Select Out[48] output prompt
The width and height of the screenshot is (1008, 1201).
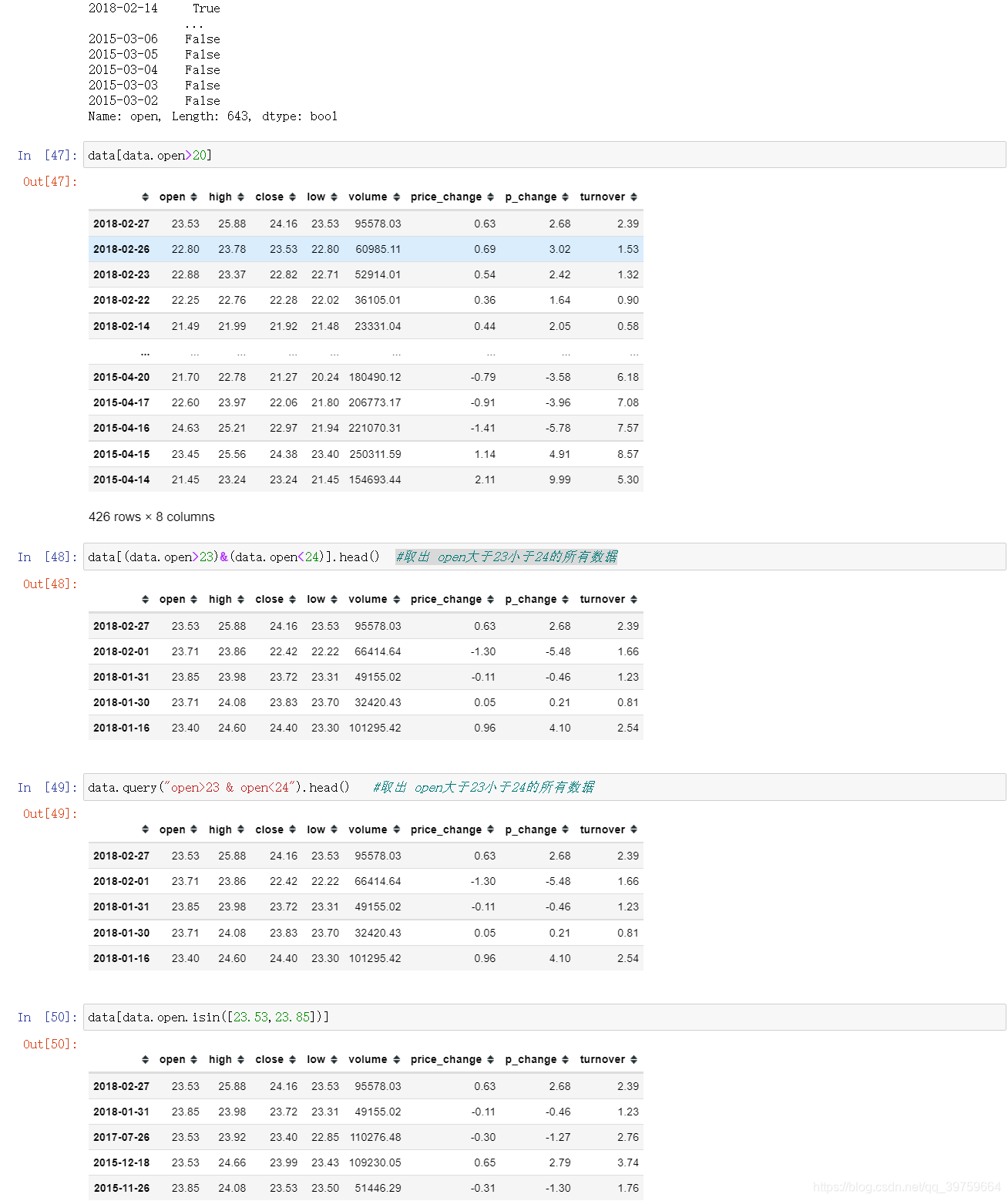pos(50,584)
